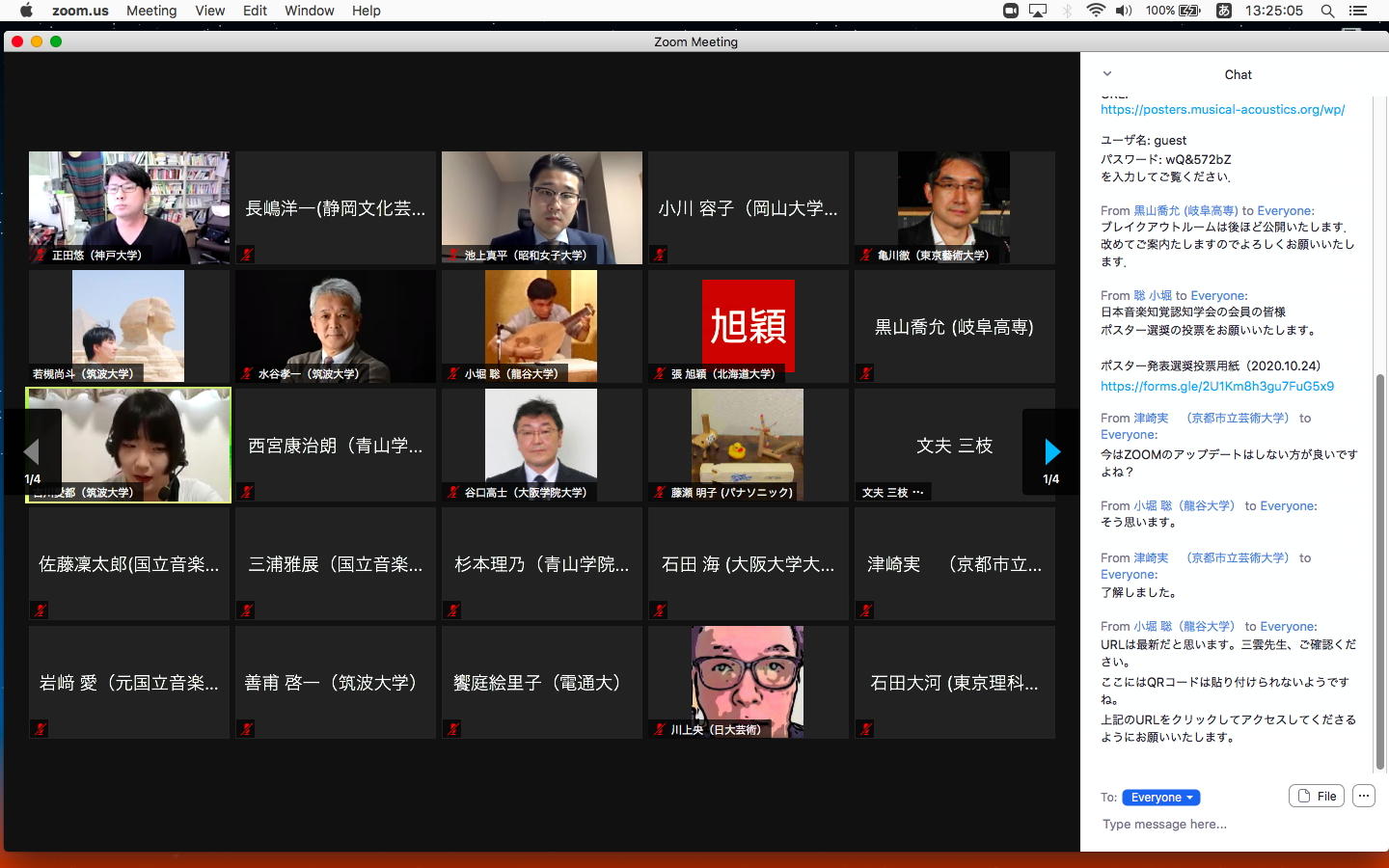
Task: Open the zoom.us application menu
Action: click(x=80, y=11)
